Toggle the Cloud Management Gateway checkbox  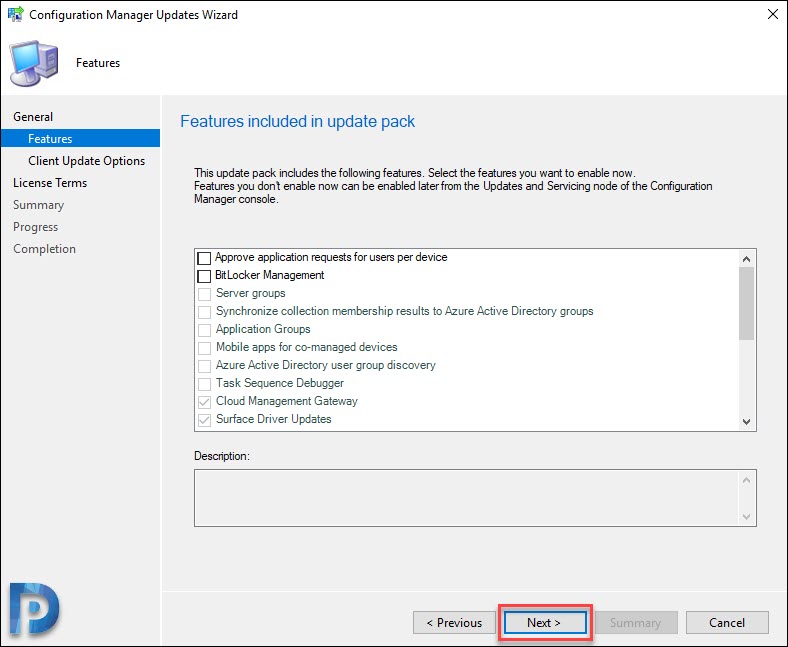tap(205, 401)
